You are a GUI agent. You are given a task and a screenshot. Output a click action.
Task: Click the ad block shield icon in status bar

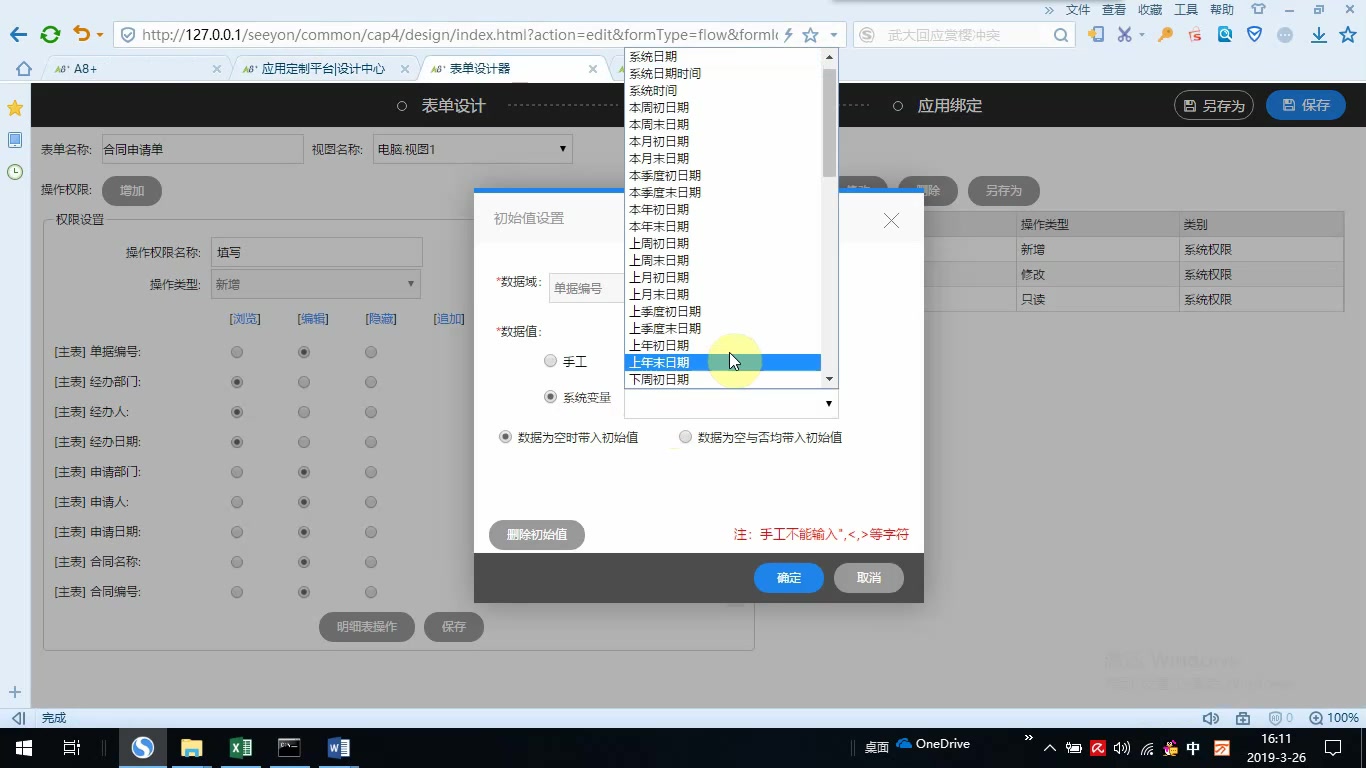[x=1276, y=718]
